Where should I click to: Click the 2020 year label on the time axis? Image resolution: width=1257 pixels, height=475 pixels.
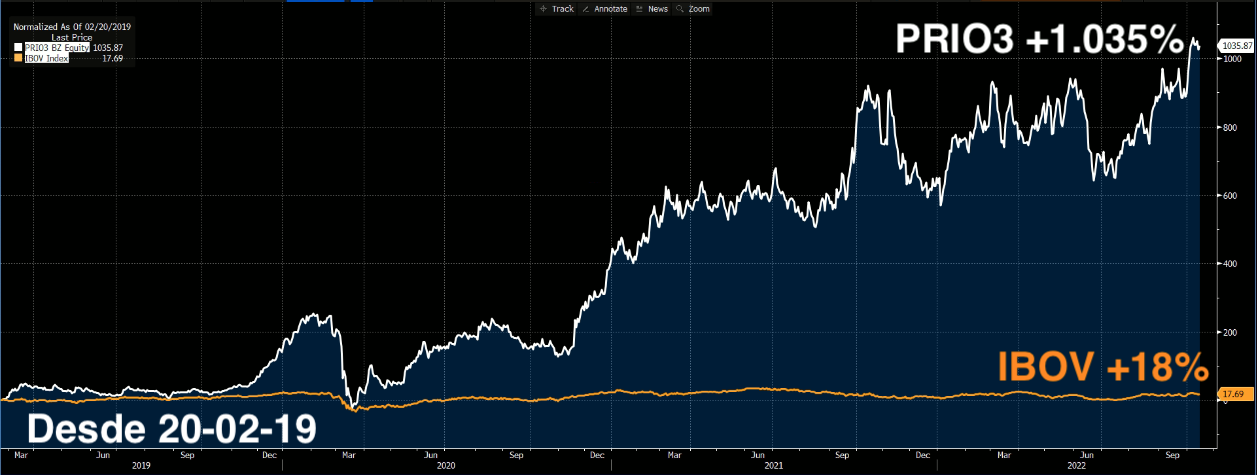click(448, 466)
